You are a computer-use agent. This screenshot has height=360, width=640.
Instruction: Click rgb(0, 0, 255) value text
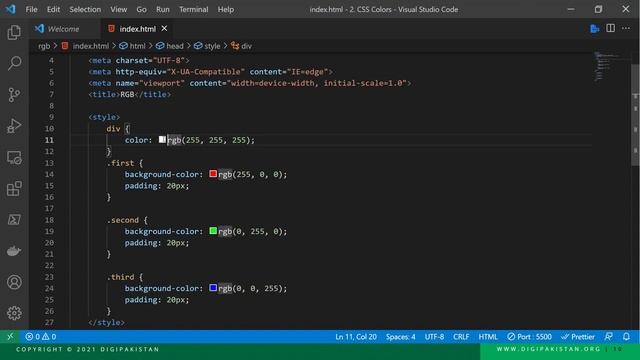pyautogui.click(x=252, y=288)
